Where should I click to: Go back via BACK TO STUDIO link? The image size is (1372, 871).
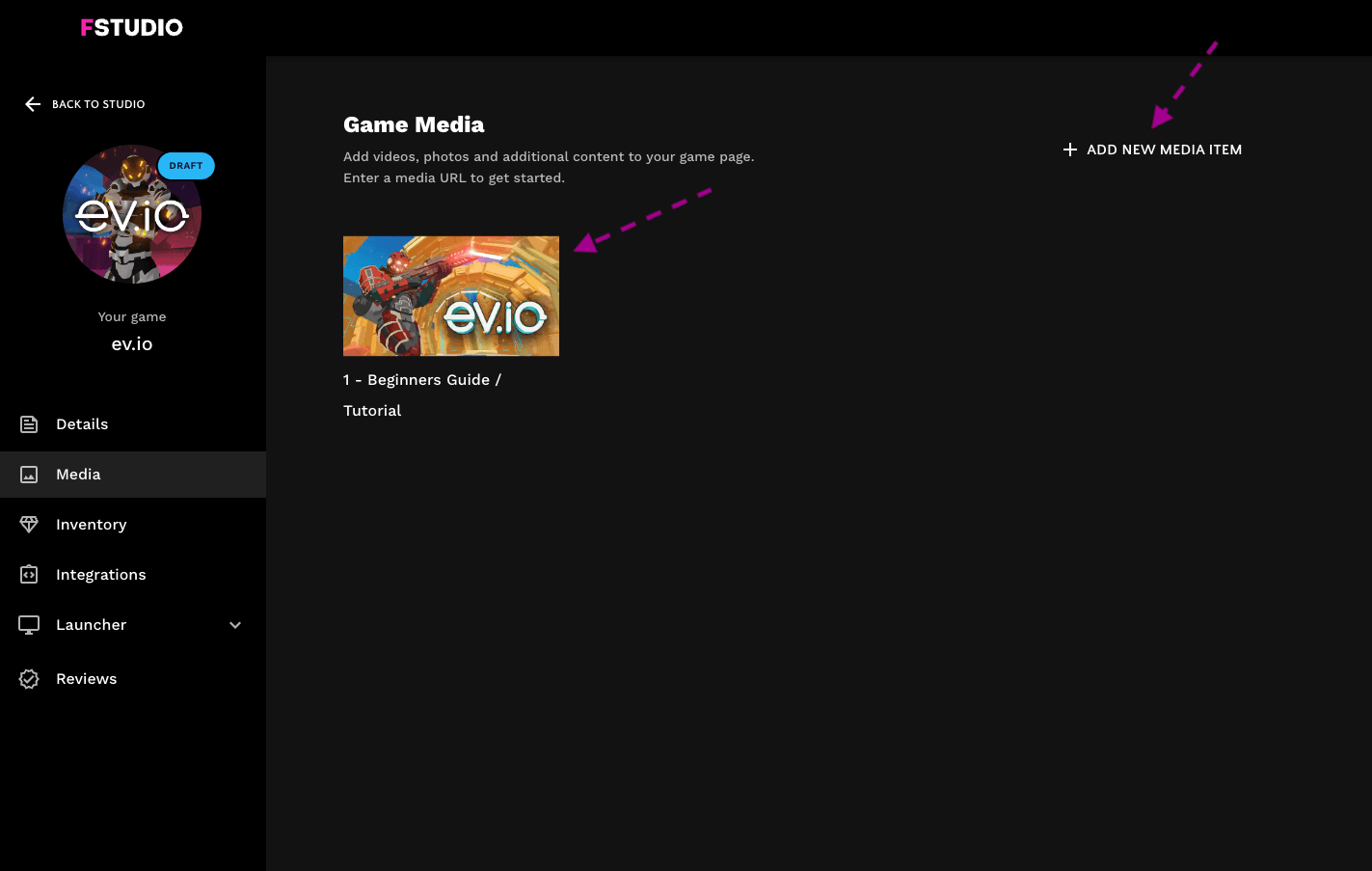98,104
